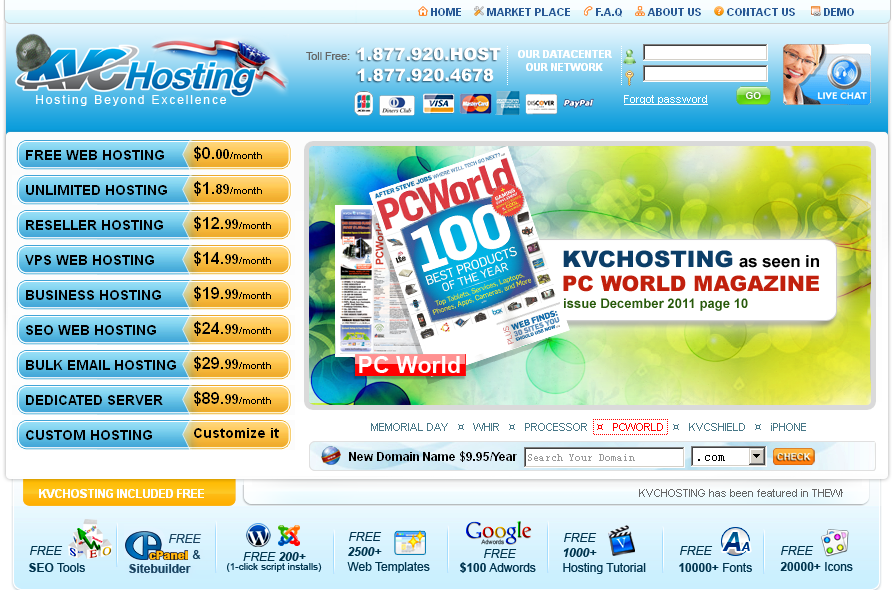Click the free SEO Tools icon
This screenshot has width=895, height=590.
[x=90, y=539]
